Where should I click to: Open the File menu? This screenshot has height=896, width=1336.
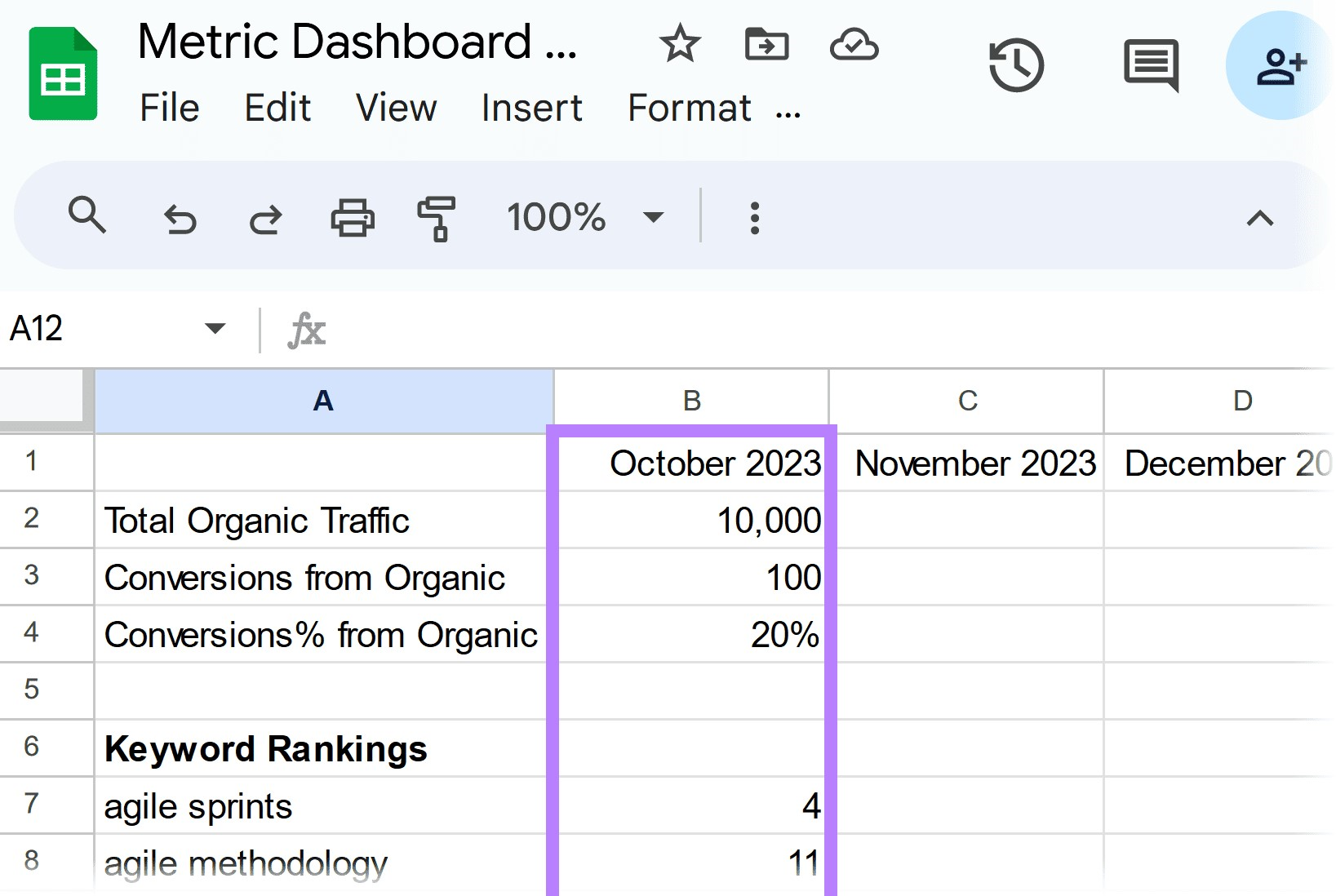click(169, 108)
